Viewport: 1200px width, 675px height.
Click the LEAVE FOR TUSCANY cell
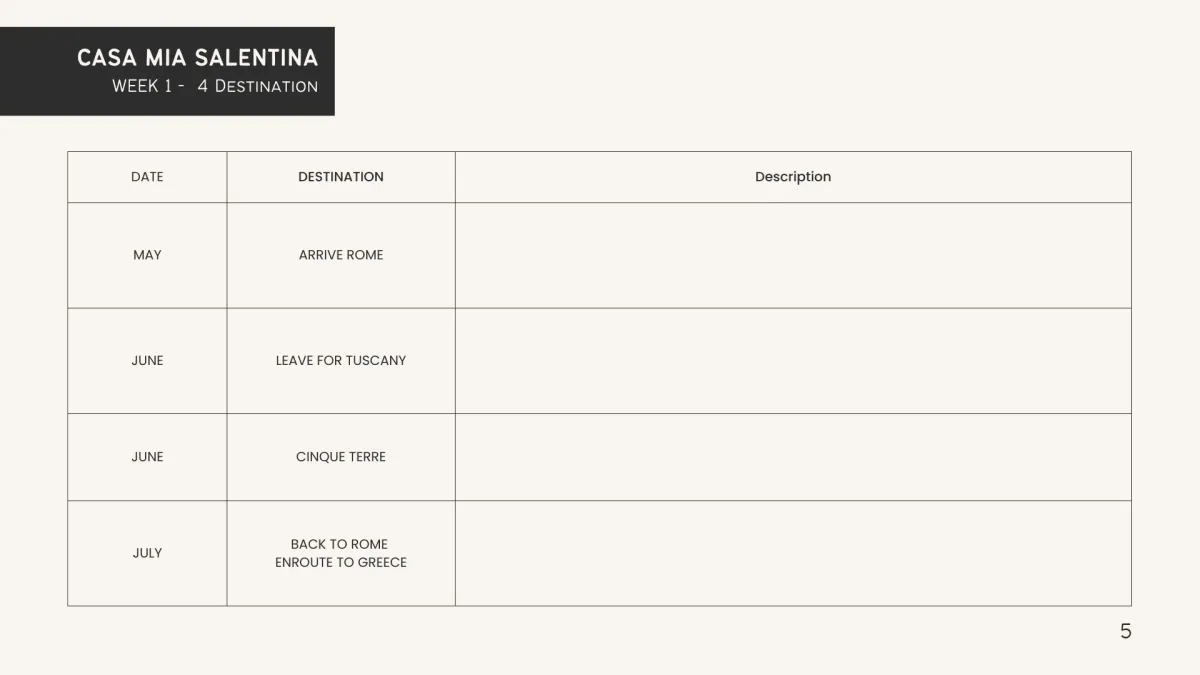[341, 361]
